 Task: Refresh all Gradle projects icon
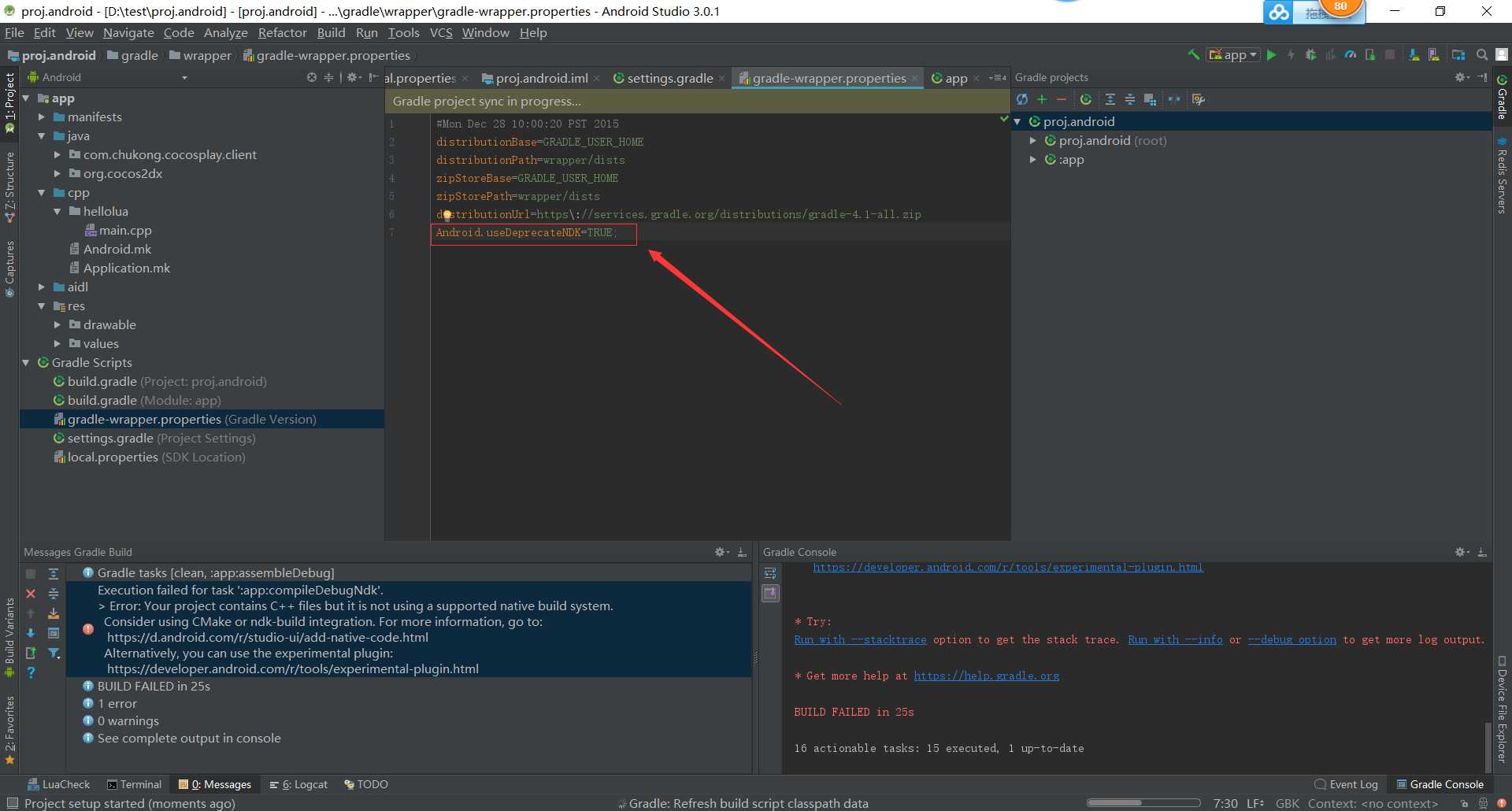tap(1022, 99)
